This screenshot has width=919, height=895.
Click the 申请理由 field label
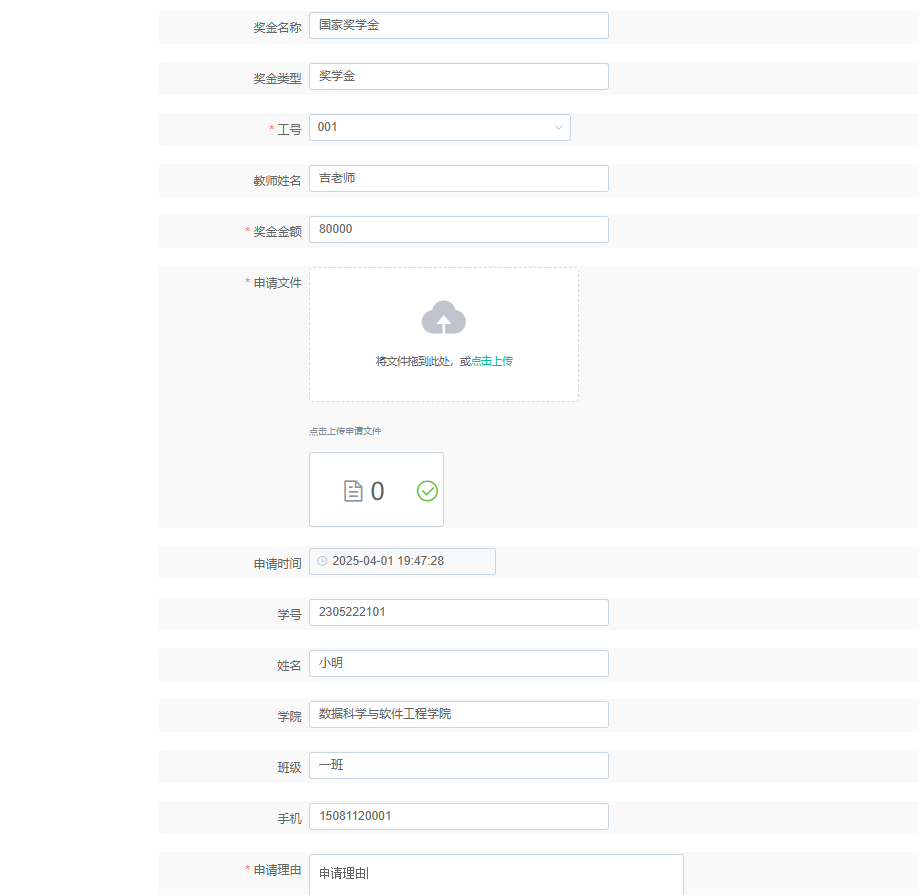(277, 870)
